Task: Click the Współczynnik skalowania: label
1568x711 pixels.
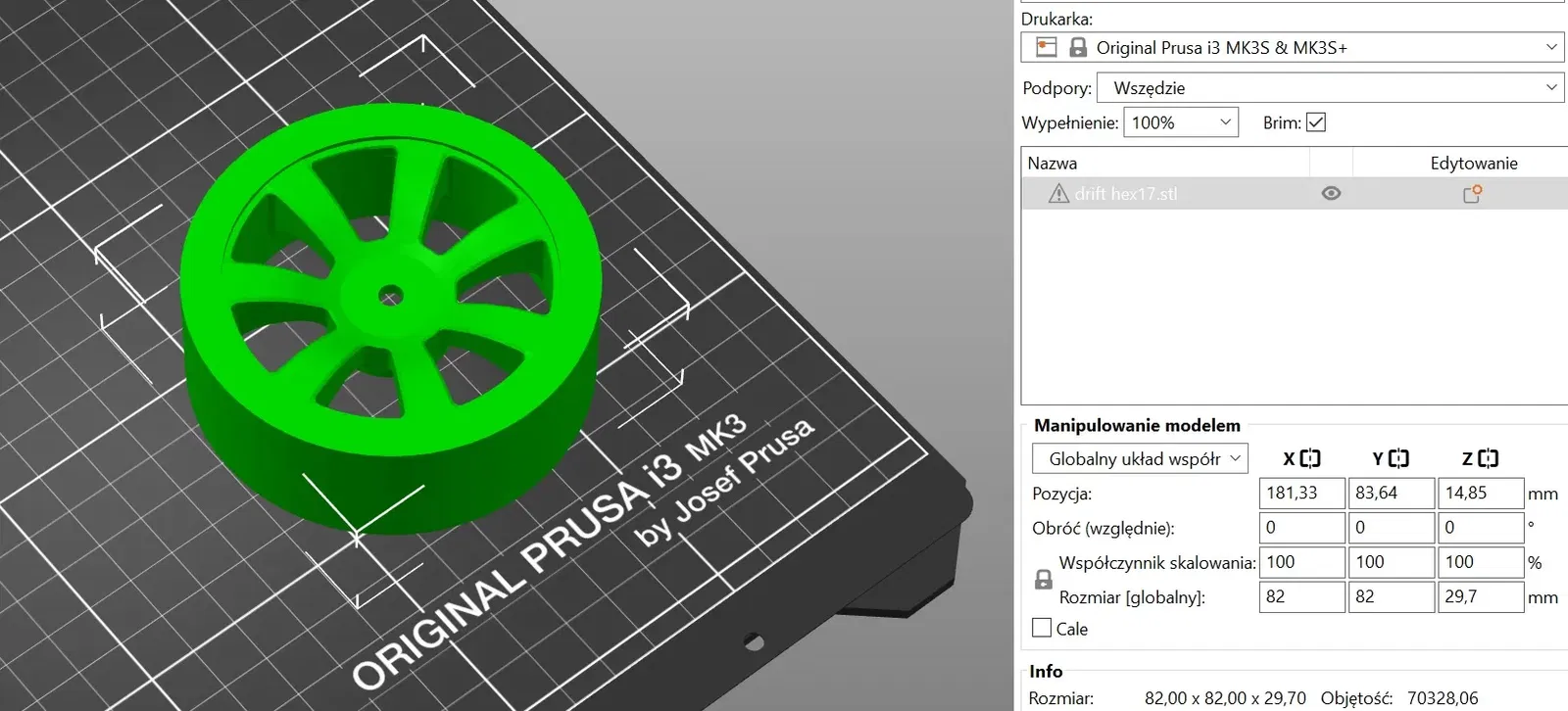Action: coord(1157,562)
